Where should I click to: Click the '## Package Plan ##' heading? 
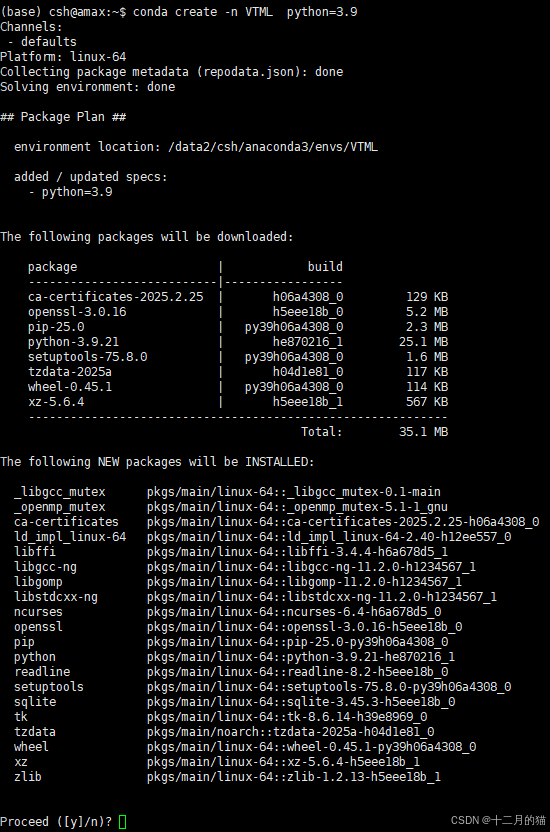(63, 117)
